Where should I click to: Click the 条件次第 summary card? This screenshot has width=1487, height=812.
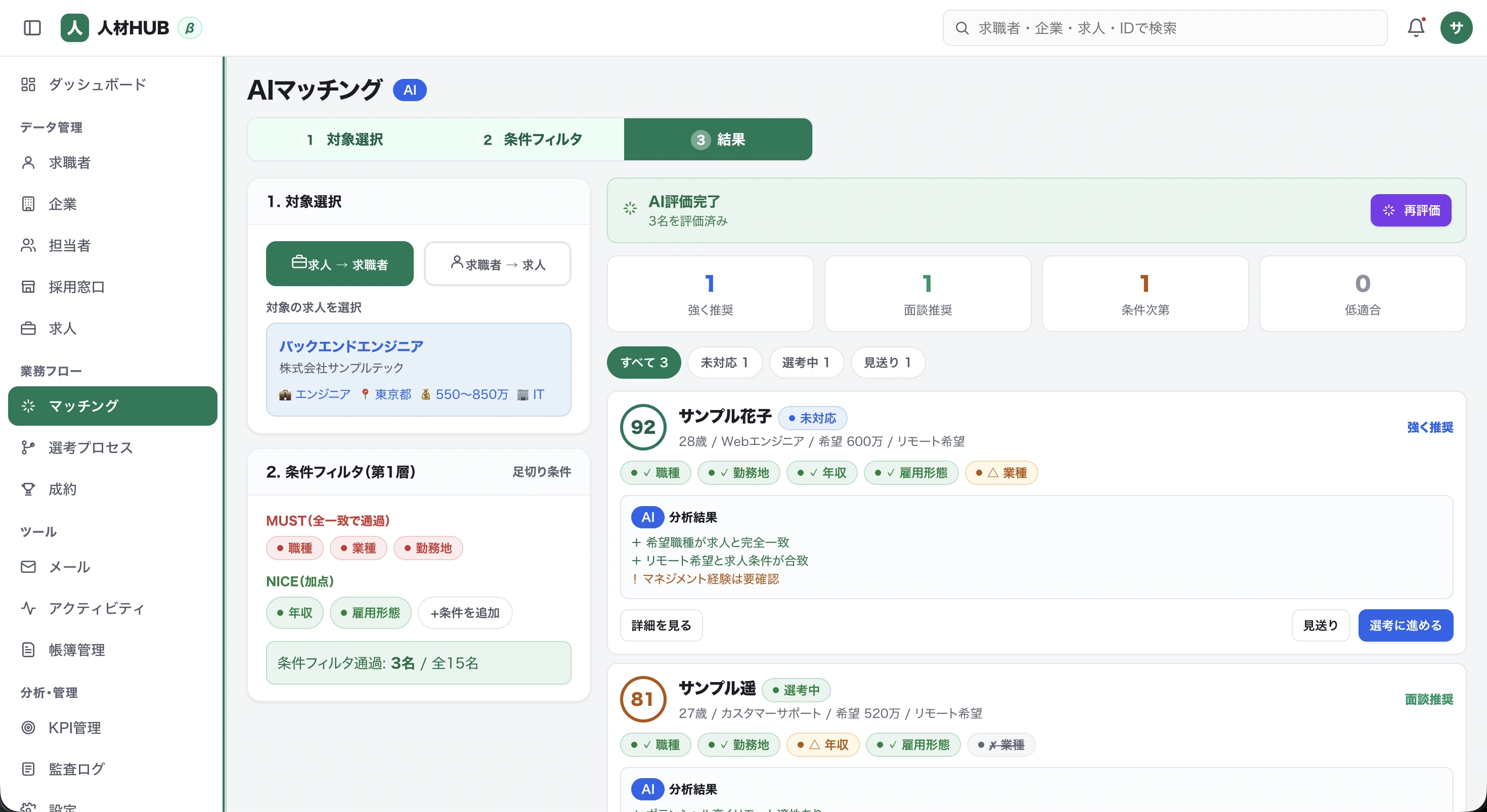(1145, 294)
